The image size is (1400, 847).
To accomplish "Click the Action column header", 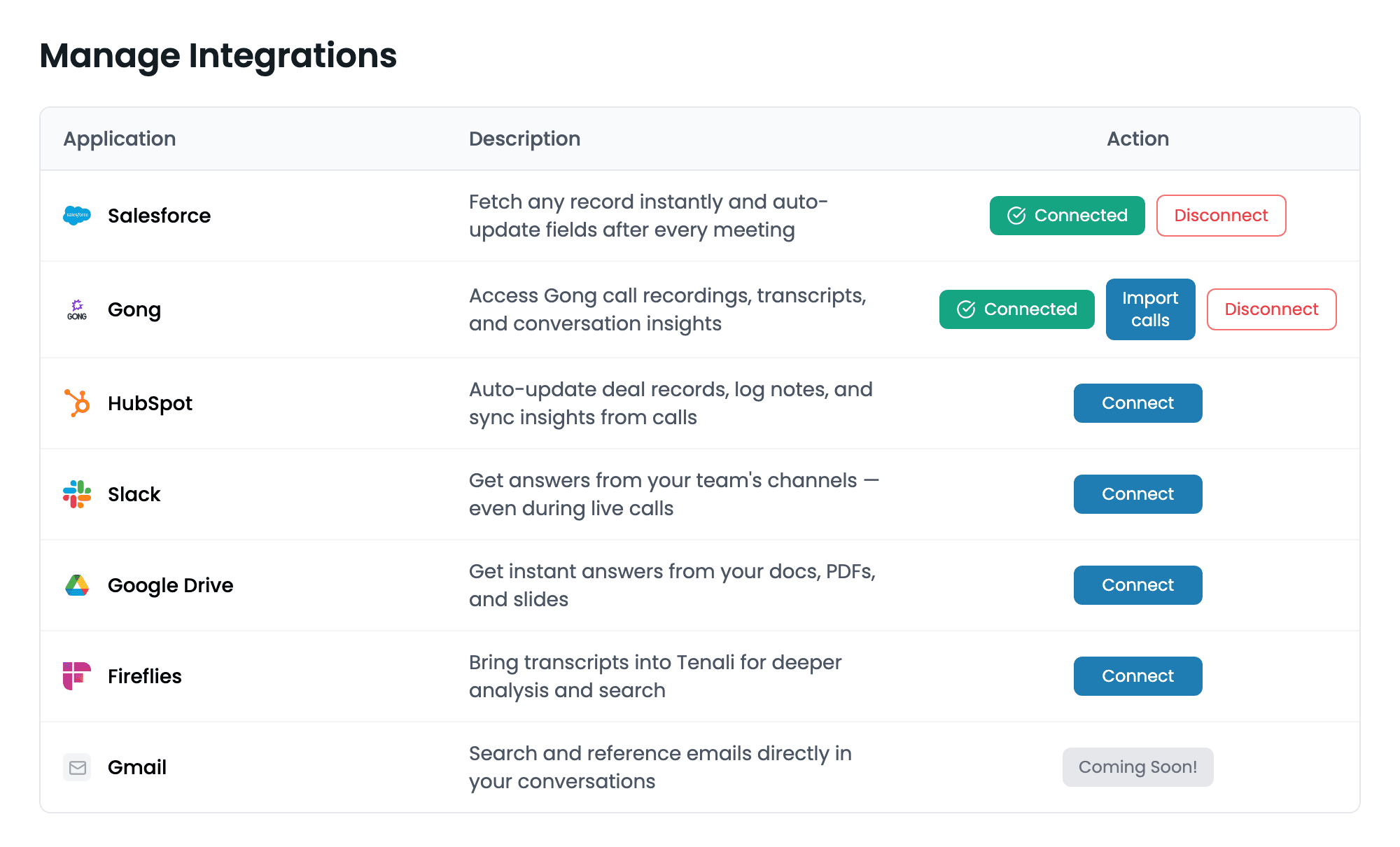I will [x=1138, y=139].
